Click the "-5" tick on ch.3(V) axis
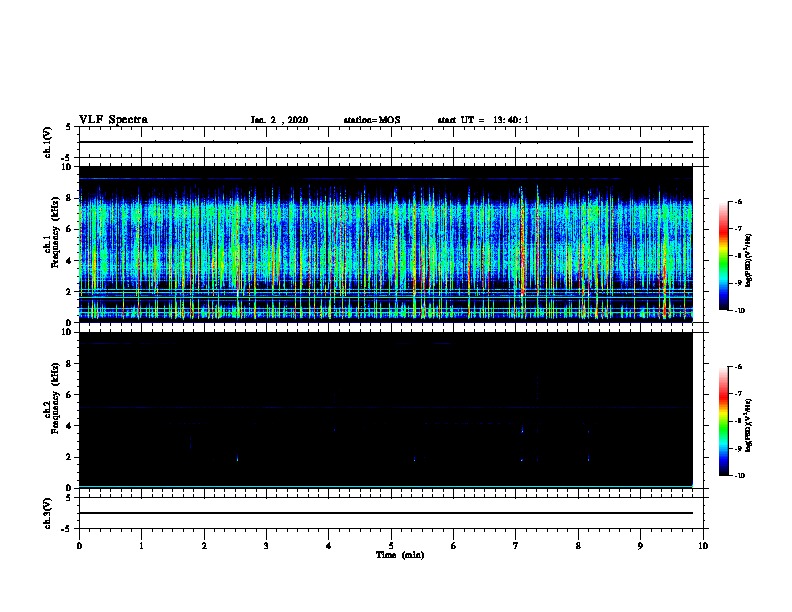The image size is (792, 612). click(x=68, y=529)
